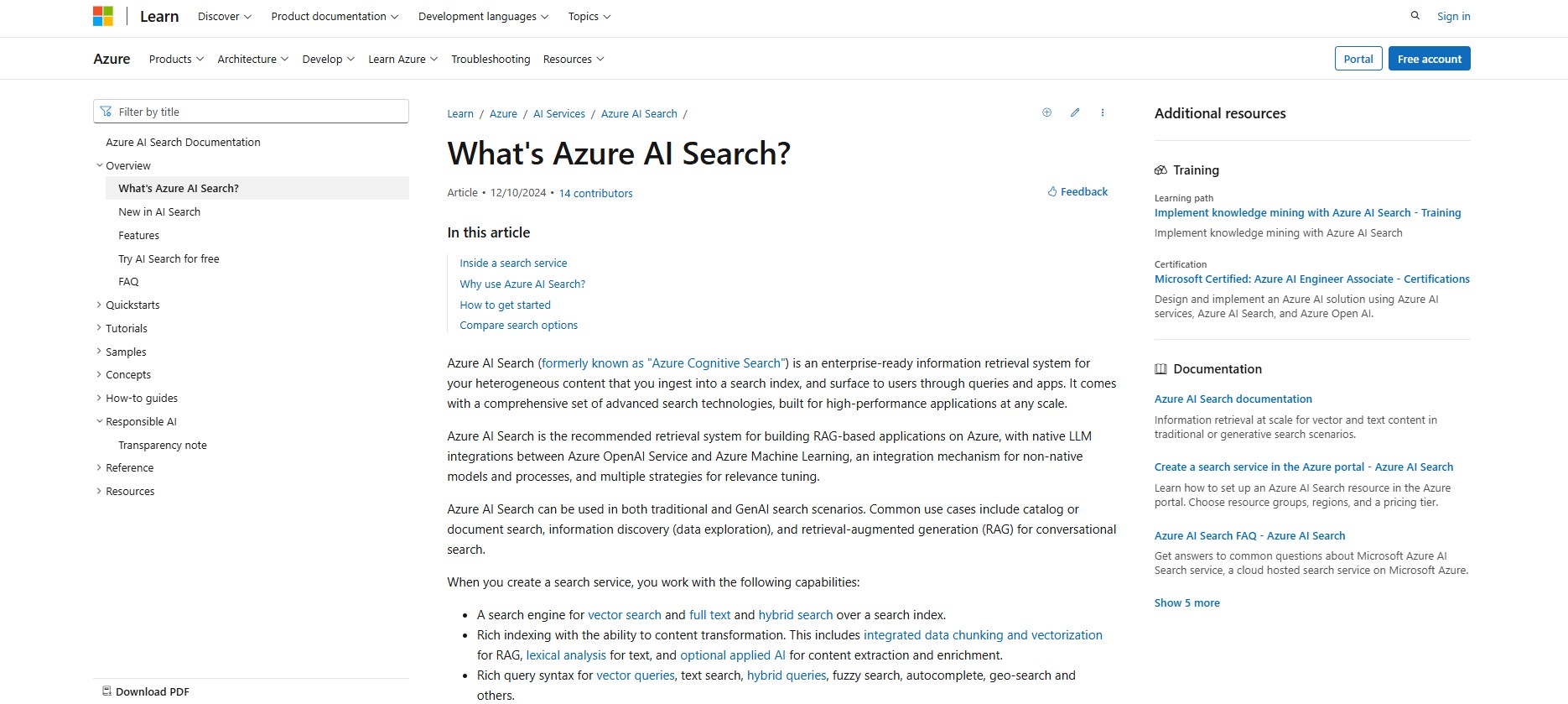This screenshot has width=1568, height=704.
Task: Select the Troubleshooting menu item
Action: [x=491, y=59]
